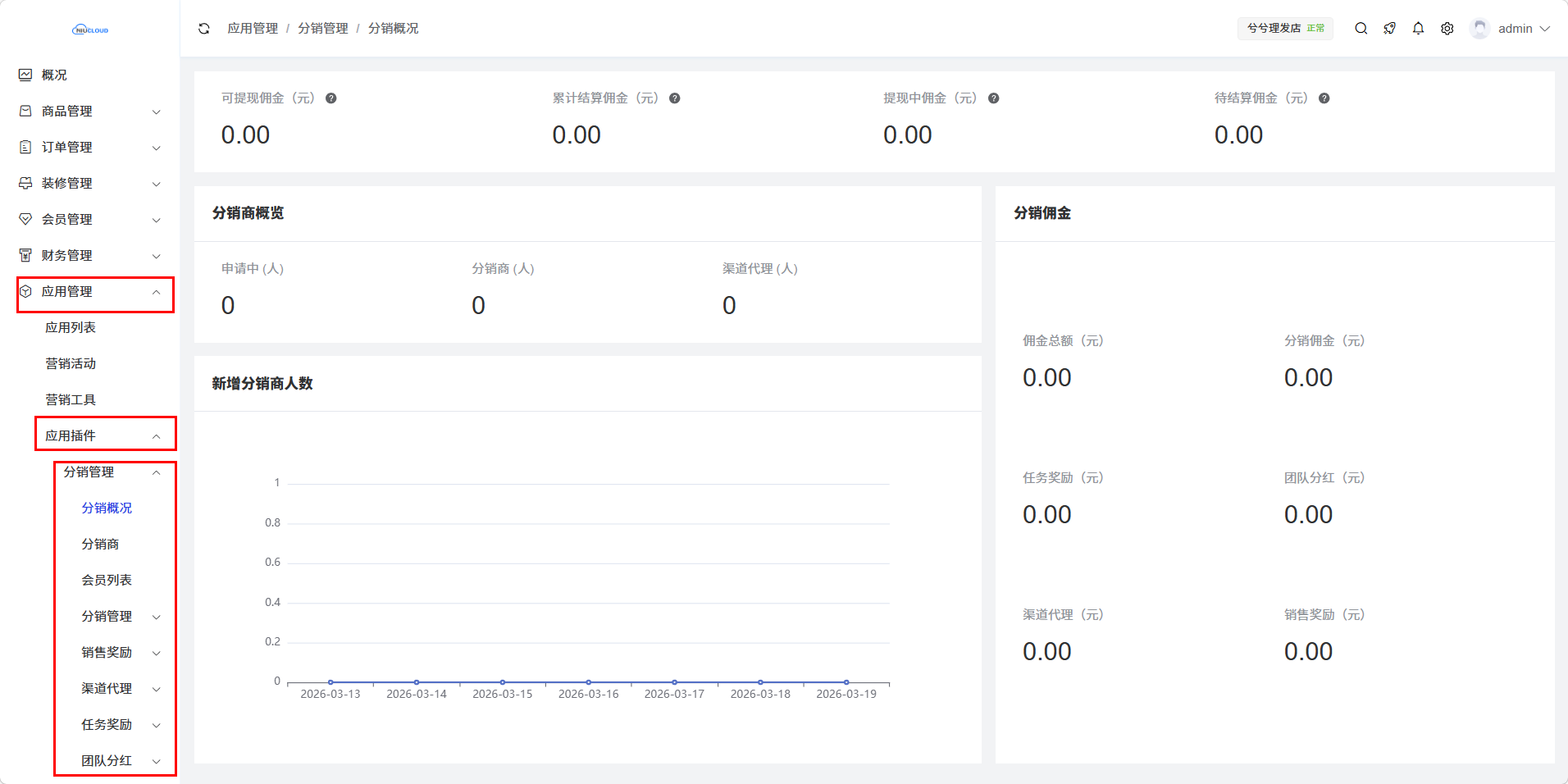Click help icon next to 累计结算佣金
Viewport: 1568px width, 784px height.
click(x=674, y=98)
